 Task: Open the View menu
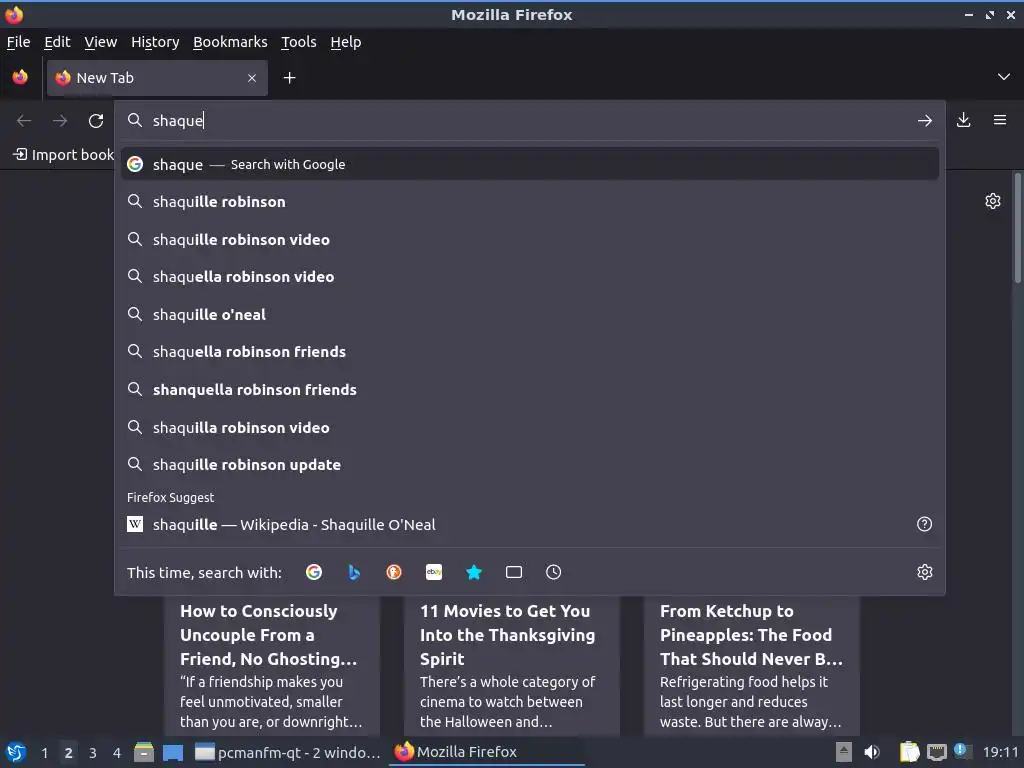point(101,42)
